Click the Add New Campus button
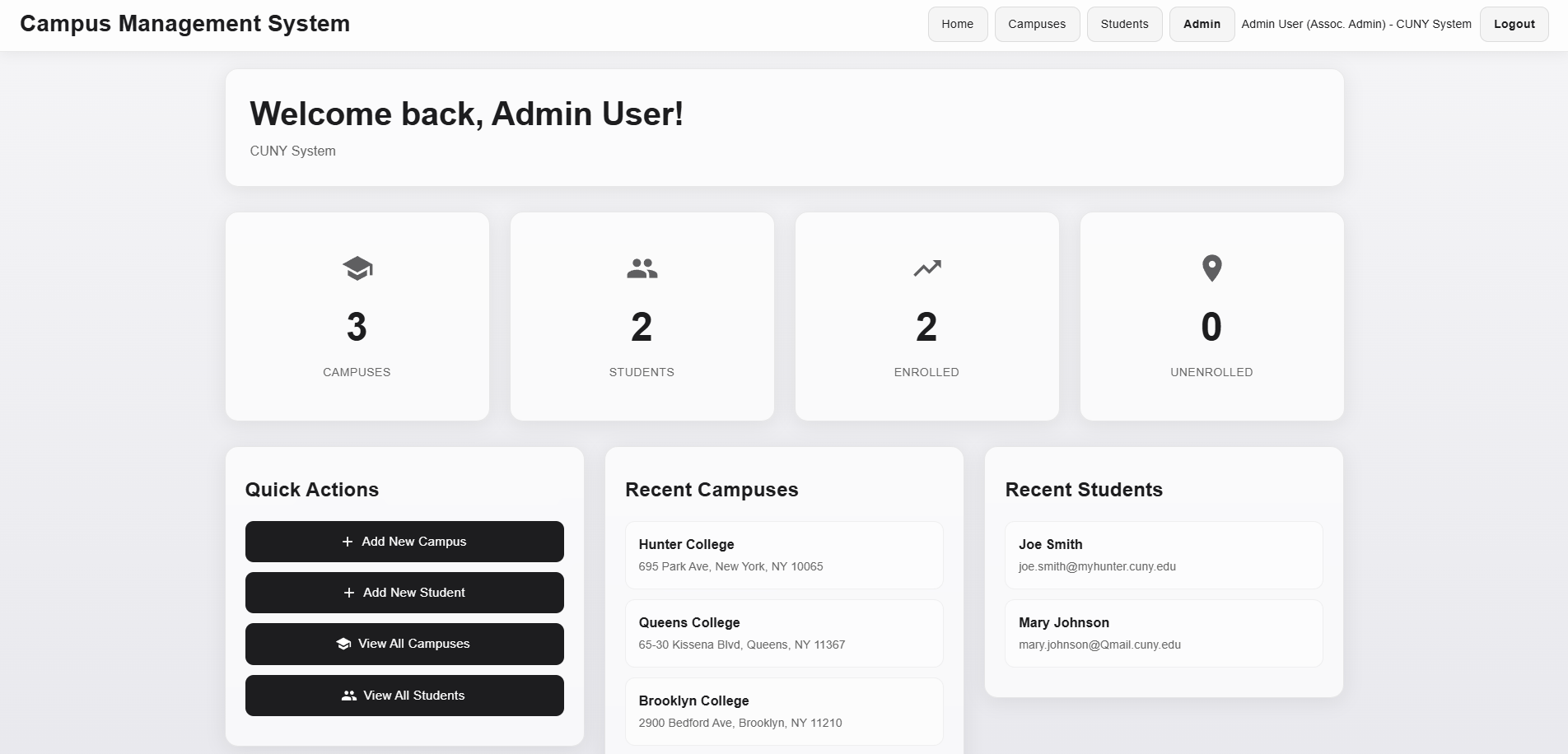 tap(404, 541)
